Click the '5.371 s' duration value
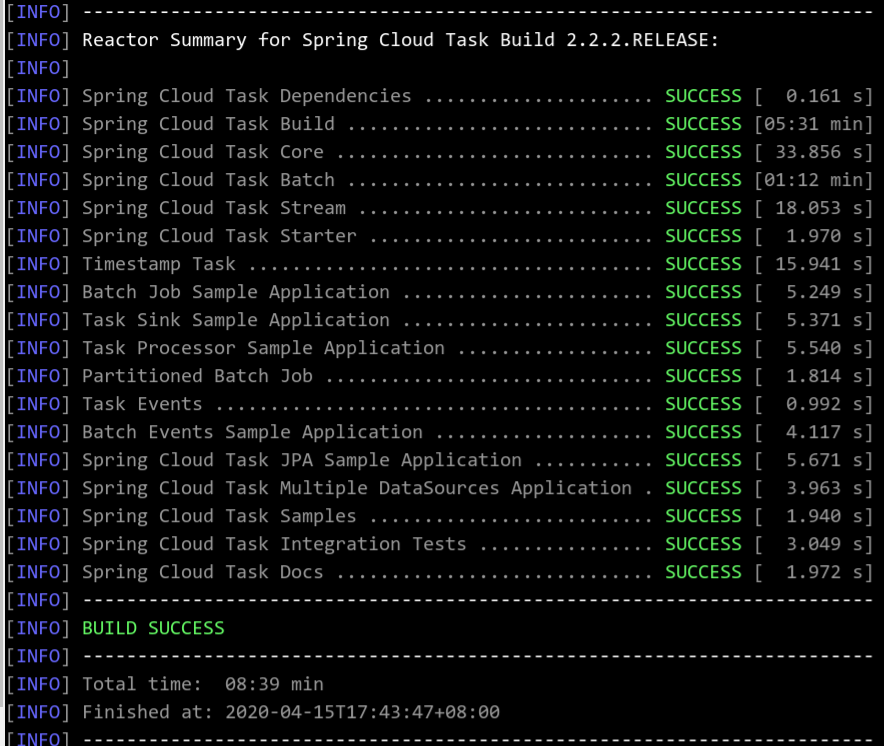This screenshot has height=746, width=884. 824,320
